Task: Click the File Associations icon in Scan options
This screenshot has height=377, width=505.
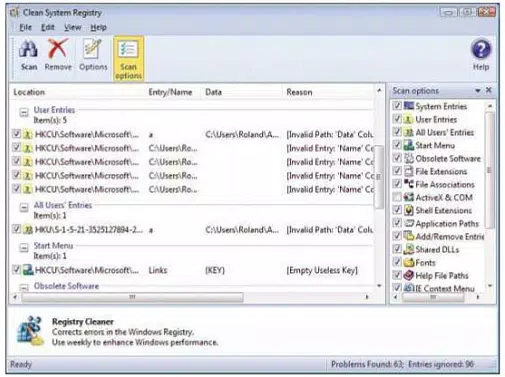Action: pos(409,184)
